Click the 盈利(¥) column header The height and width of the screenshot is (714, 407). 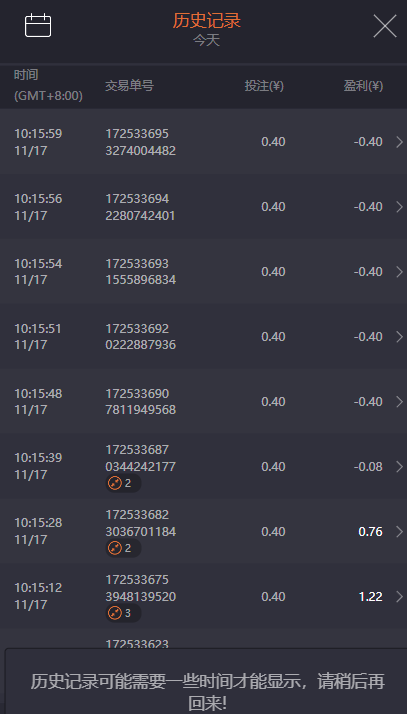pyautogui.click(x=363, y=86)
